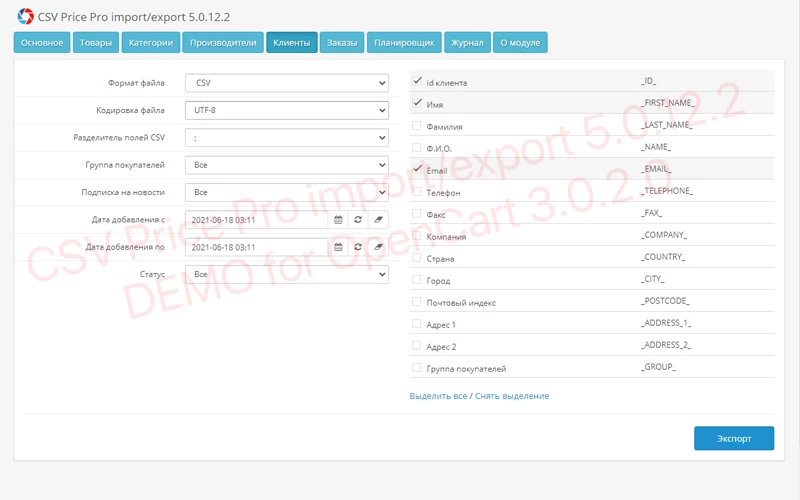The height and width of the screenshot is (500, 800).
Task: Click the 'Подписка на новости' label
Action: point(123,192)
